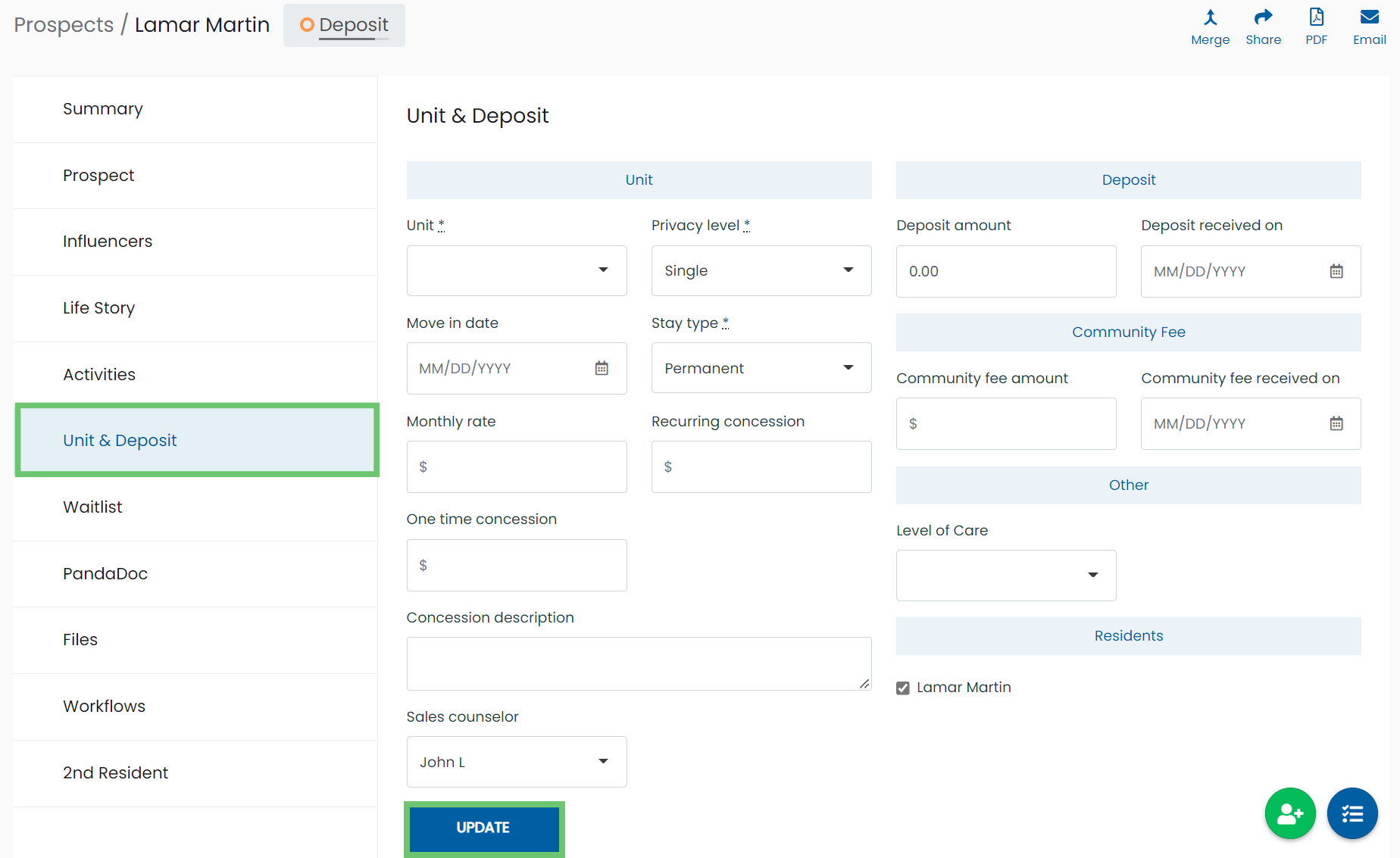Click the Prospects breadcrumb link
This screenshot has width=1400, height=858.
[x=64, y=25]
